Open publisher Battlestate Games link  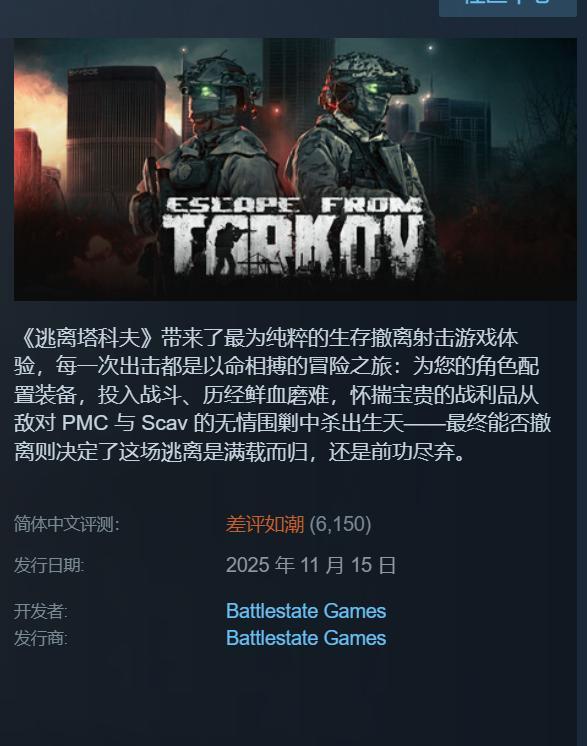click(x=306, y=638)
